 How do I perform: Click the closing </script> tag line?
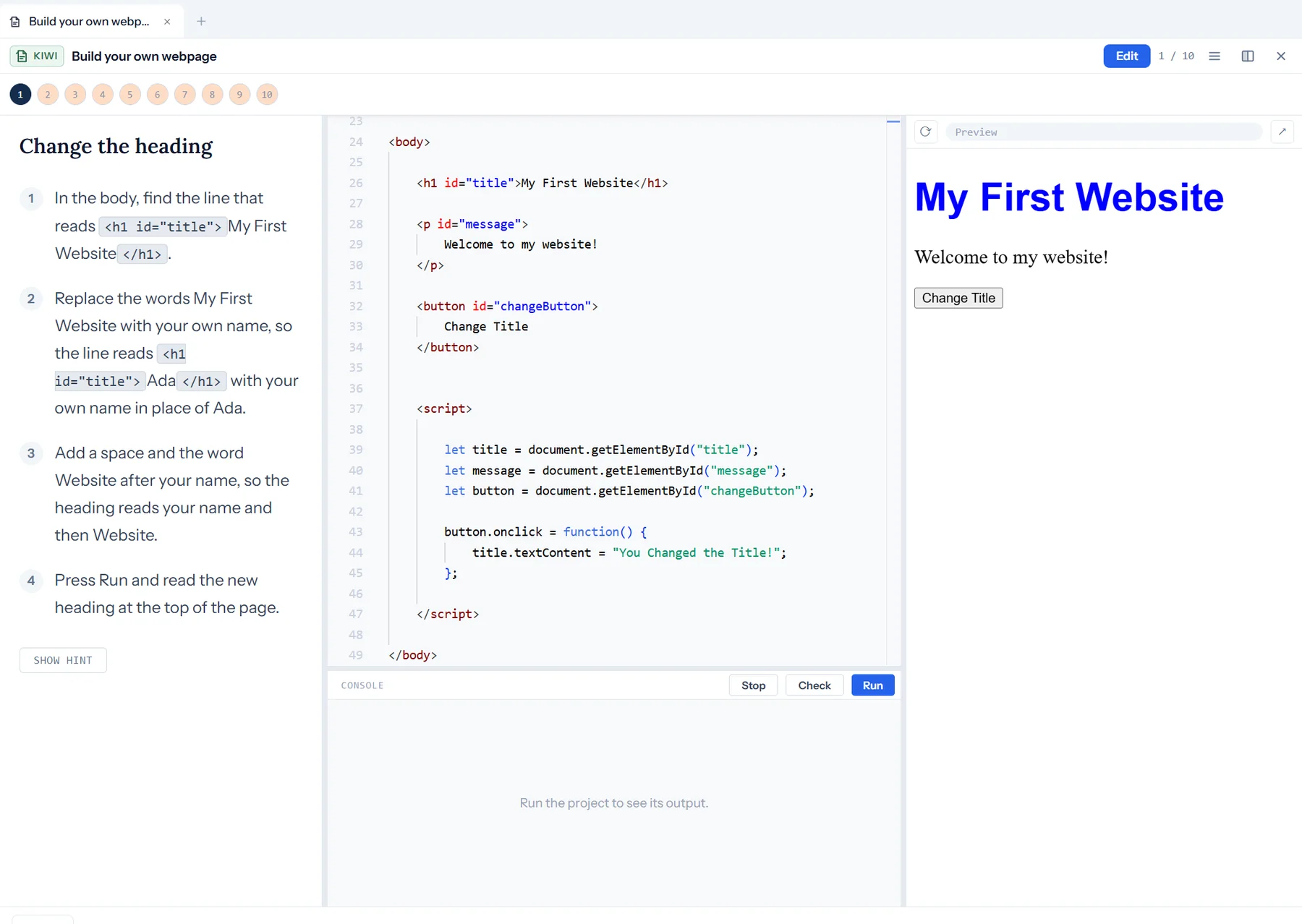448,614
